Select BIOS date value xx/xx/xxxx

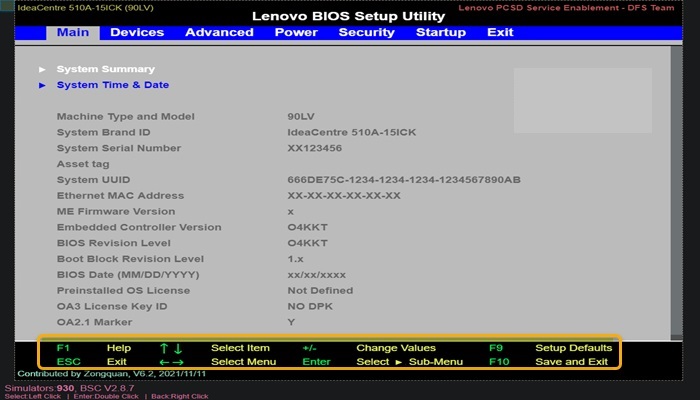(x=317, y=275)
